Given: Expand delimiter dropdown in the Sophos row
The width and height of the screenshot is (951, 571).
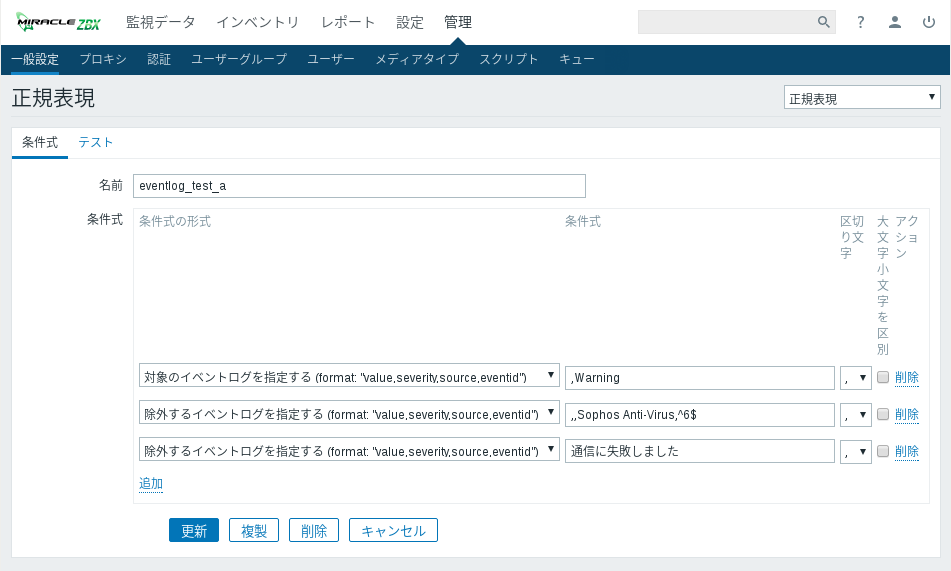Looking at the screenshot, I should tap(856, 415).
